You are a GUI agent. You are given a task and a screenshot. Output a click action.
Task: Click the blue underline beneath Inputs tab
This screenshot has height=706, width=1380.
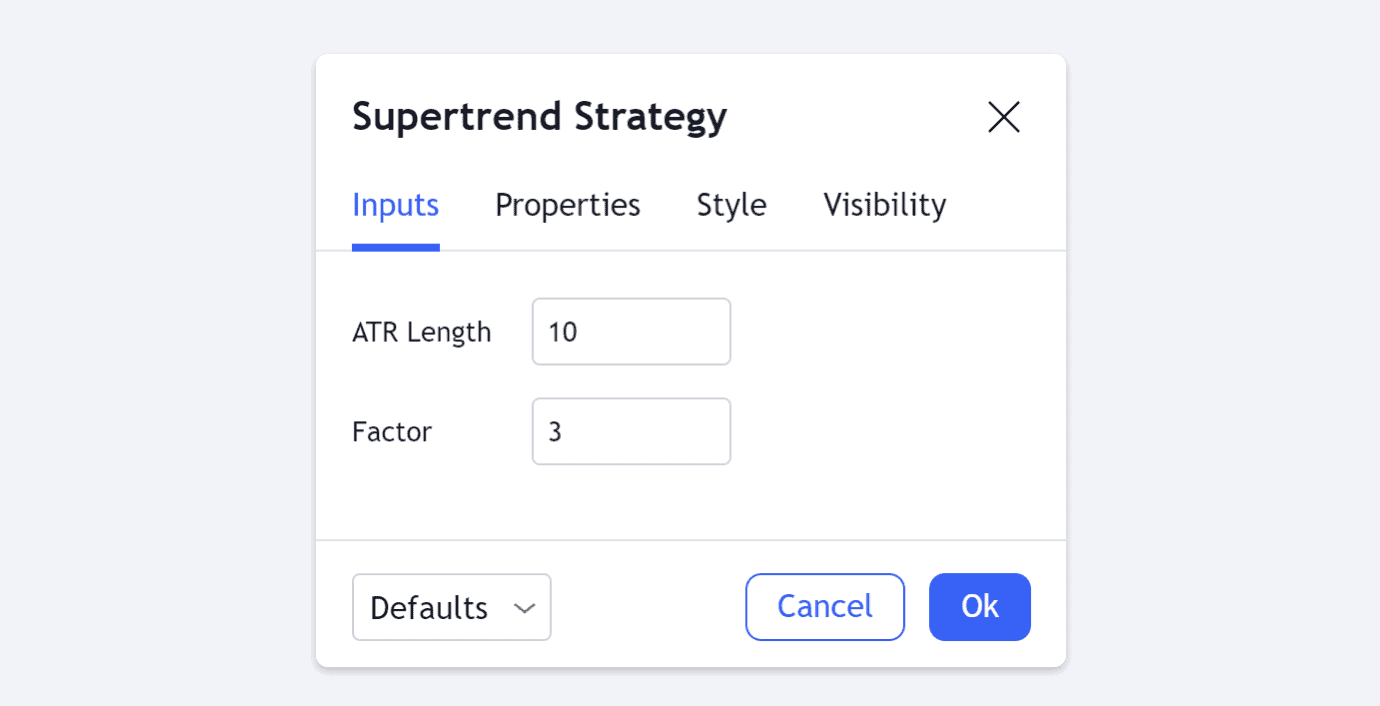click(x=395, y=247)
